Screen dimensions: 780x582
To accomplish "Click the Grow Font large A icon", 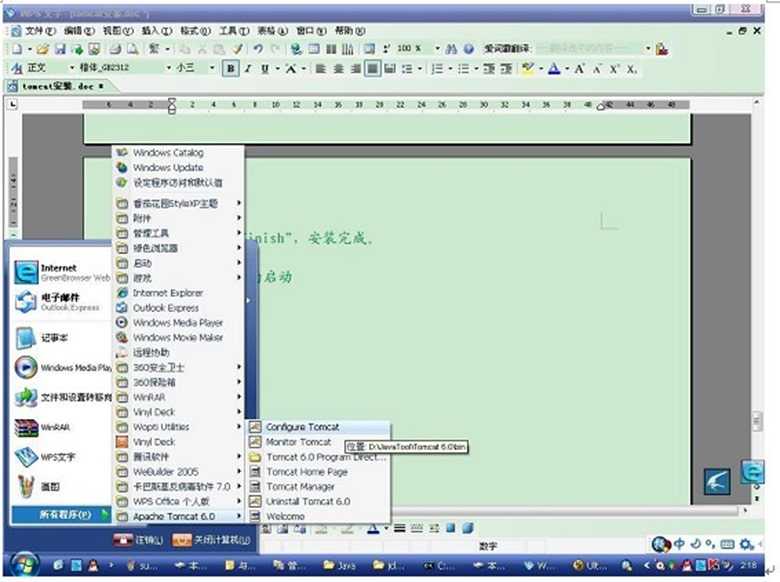I will click(x=579, y=69).
